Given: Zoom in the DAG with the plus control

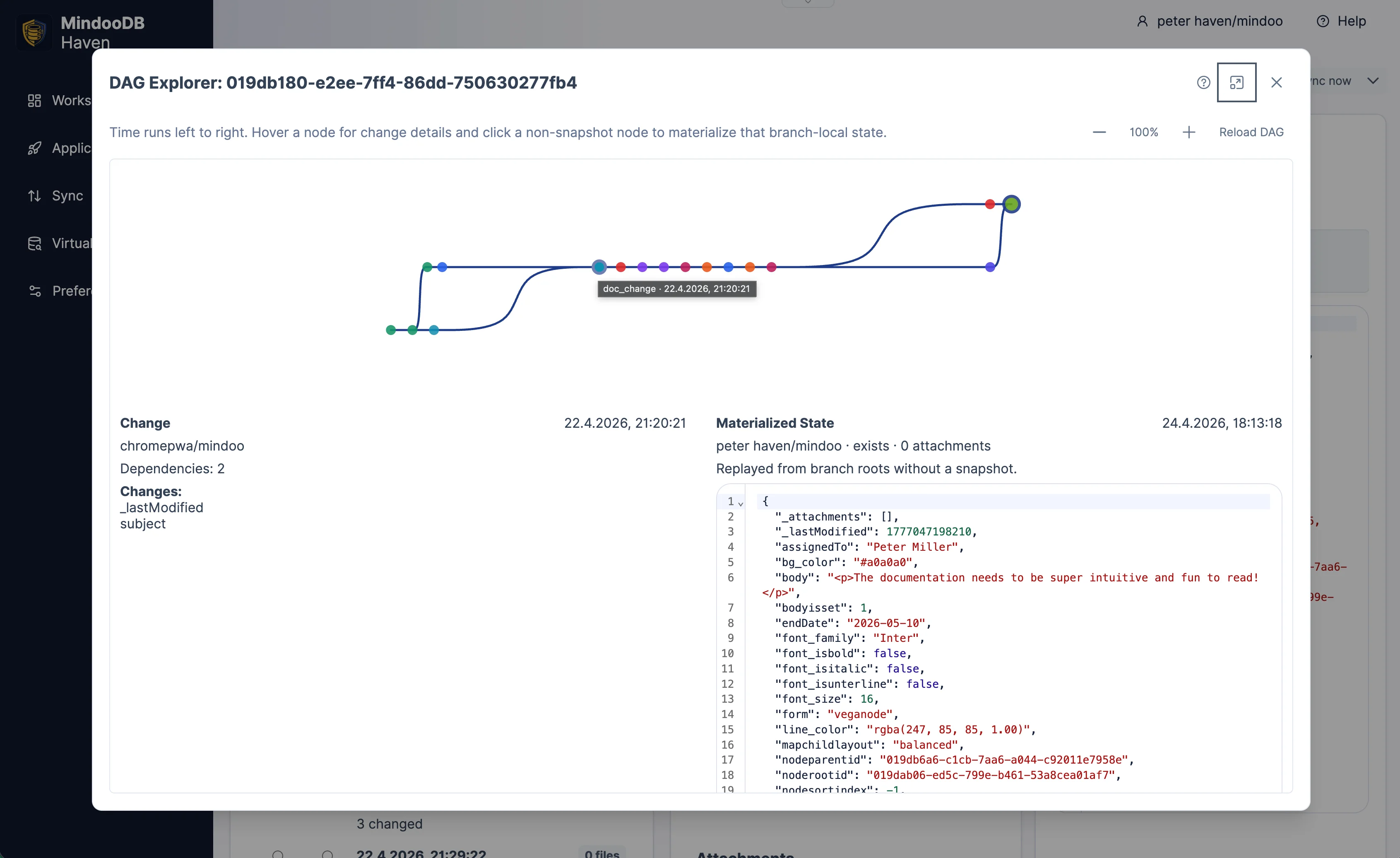Looking at the screenshot, I should (x=1188, y=132).
